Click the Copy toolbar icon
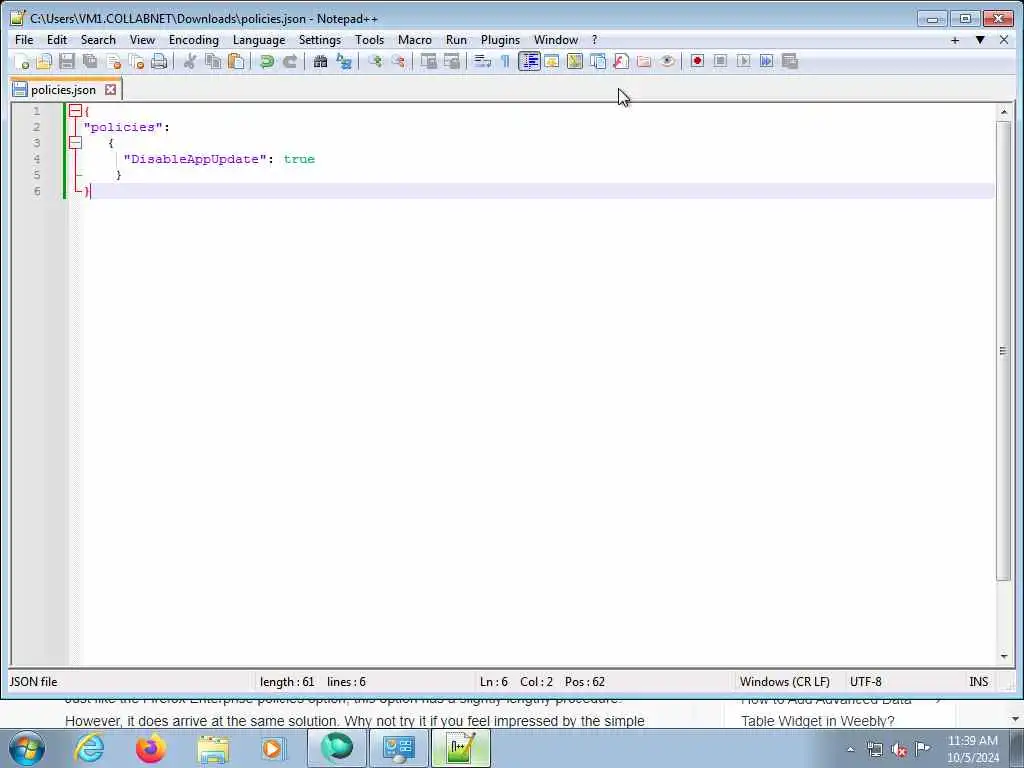Screen dimensions: 1024x768 213,61
